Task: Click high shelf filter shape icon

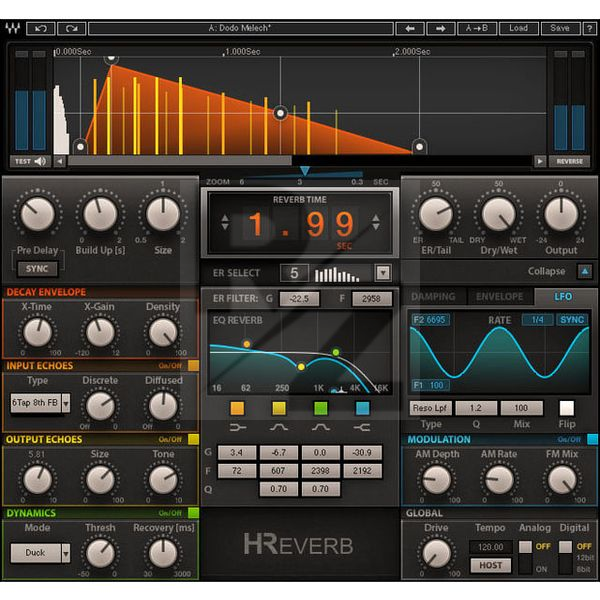Action: point(362,427)
